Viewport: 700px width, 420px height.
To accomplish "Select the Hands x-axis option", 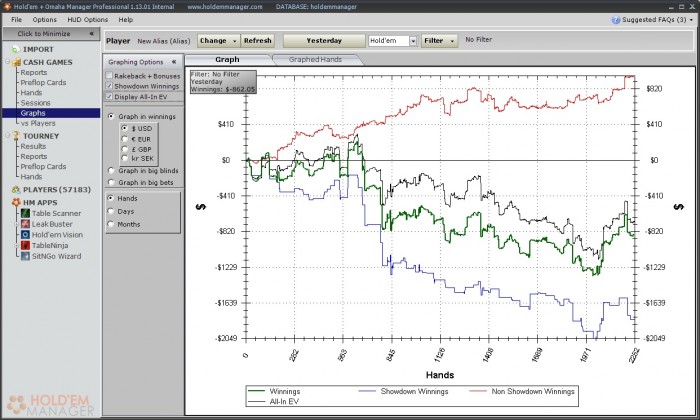I will pos(111,198).
